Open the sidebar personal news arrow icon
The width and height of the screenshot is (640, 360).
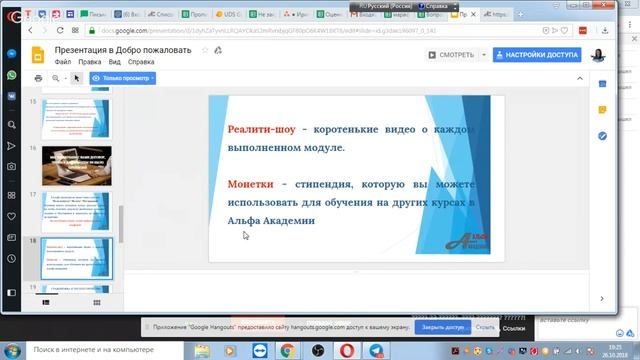[11, 146]
